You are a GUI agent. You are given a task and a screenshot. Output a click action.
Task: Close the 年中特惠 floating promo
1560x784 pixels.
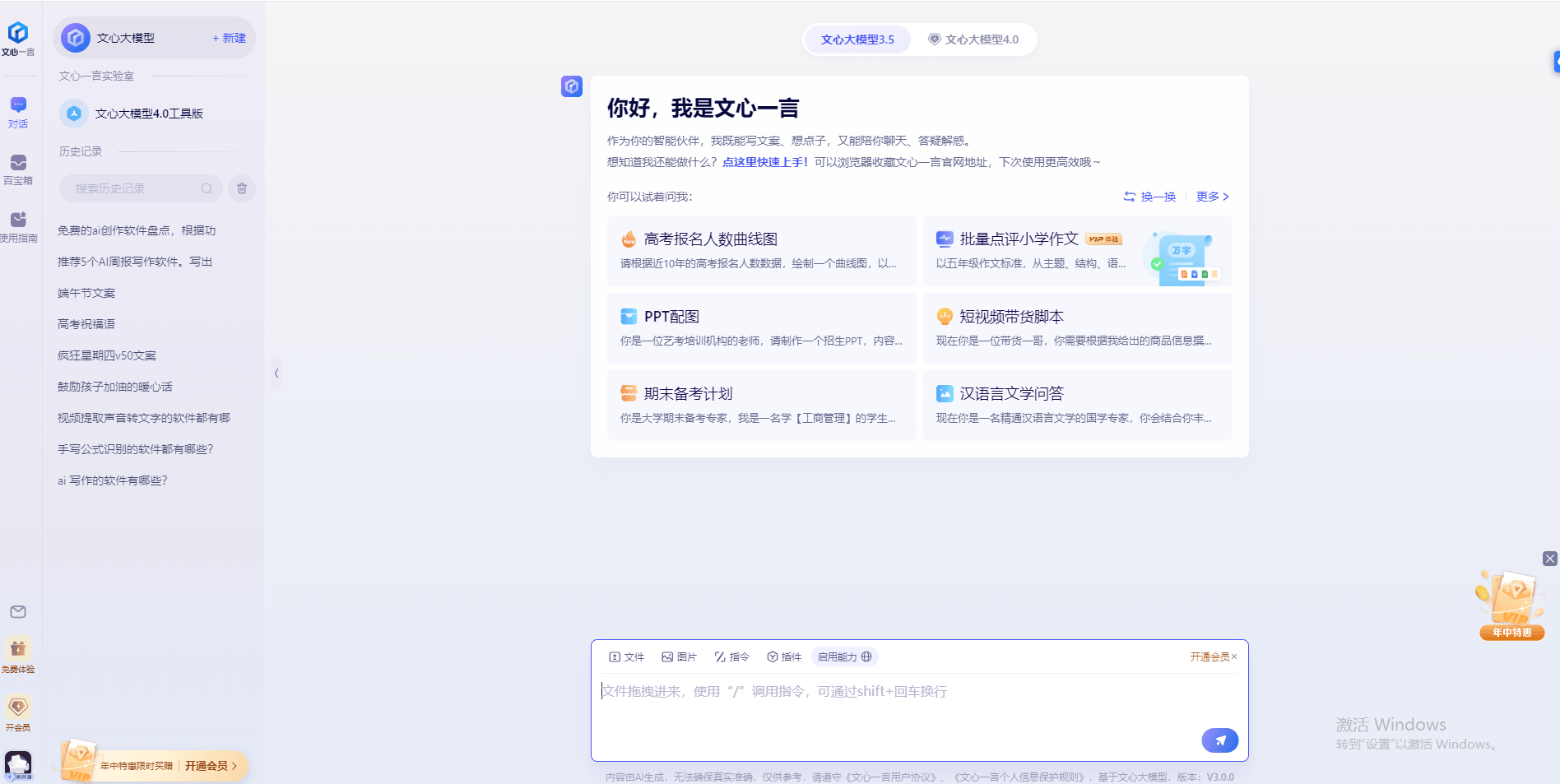1549,559
